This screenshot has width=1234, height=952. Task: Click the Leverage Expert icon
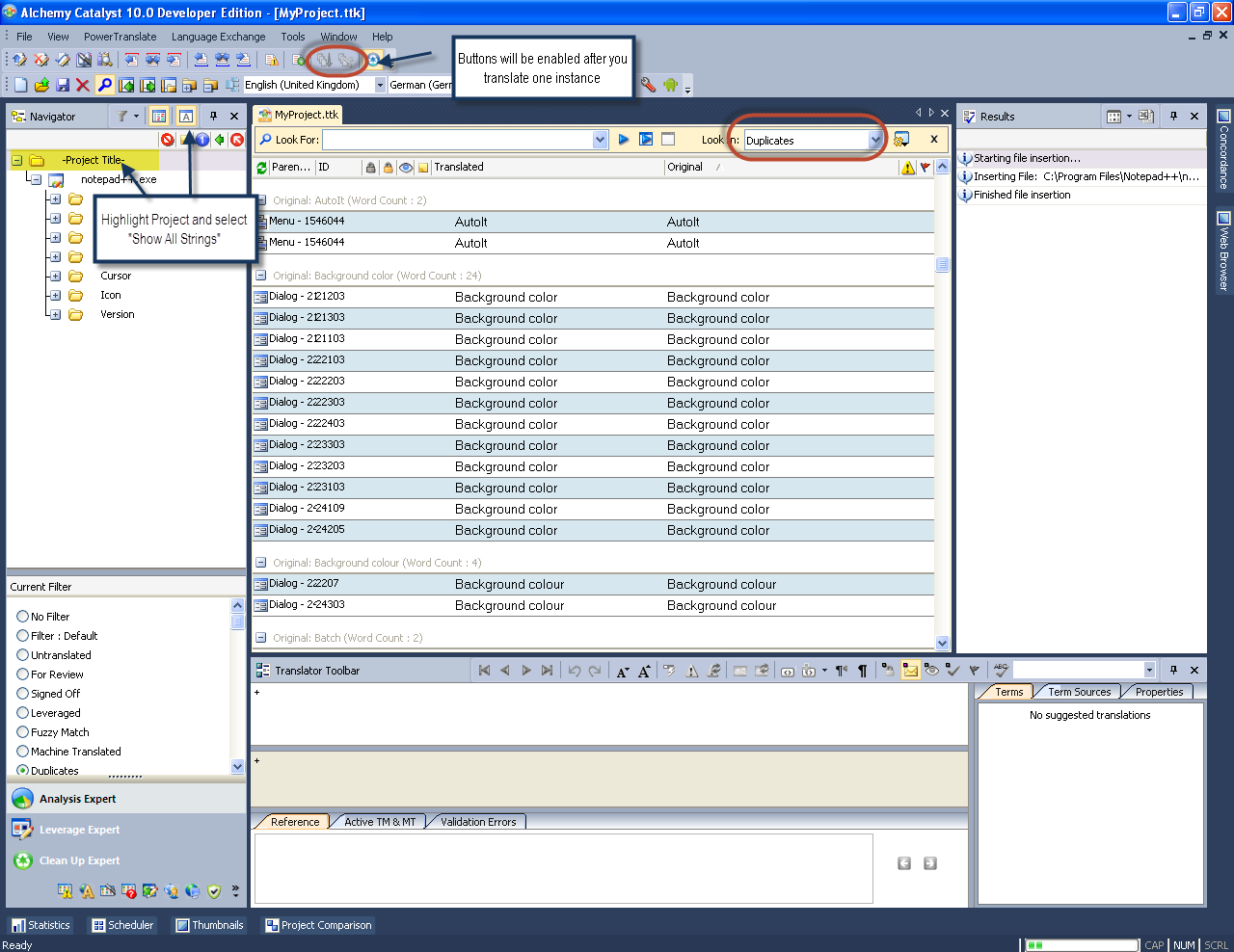pyautogui.click(x=23, y=830)
